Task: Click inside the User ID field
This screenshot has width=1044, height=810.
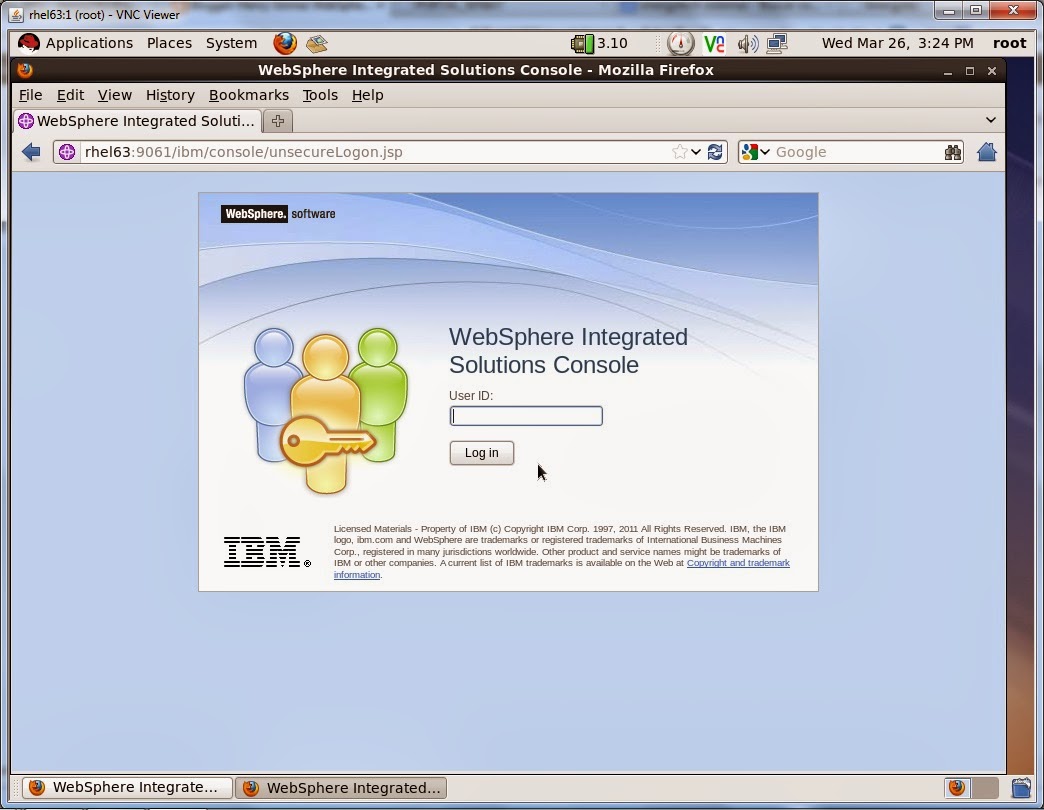Action: tap(525, 416)
